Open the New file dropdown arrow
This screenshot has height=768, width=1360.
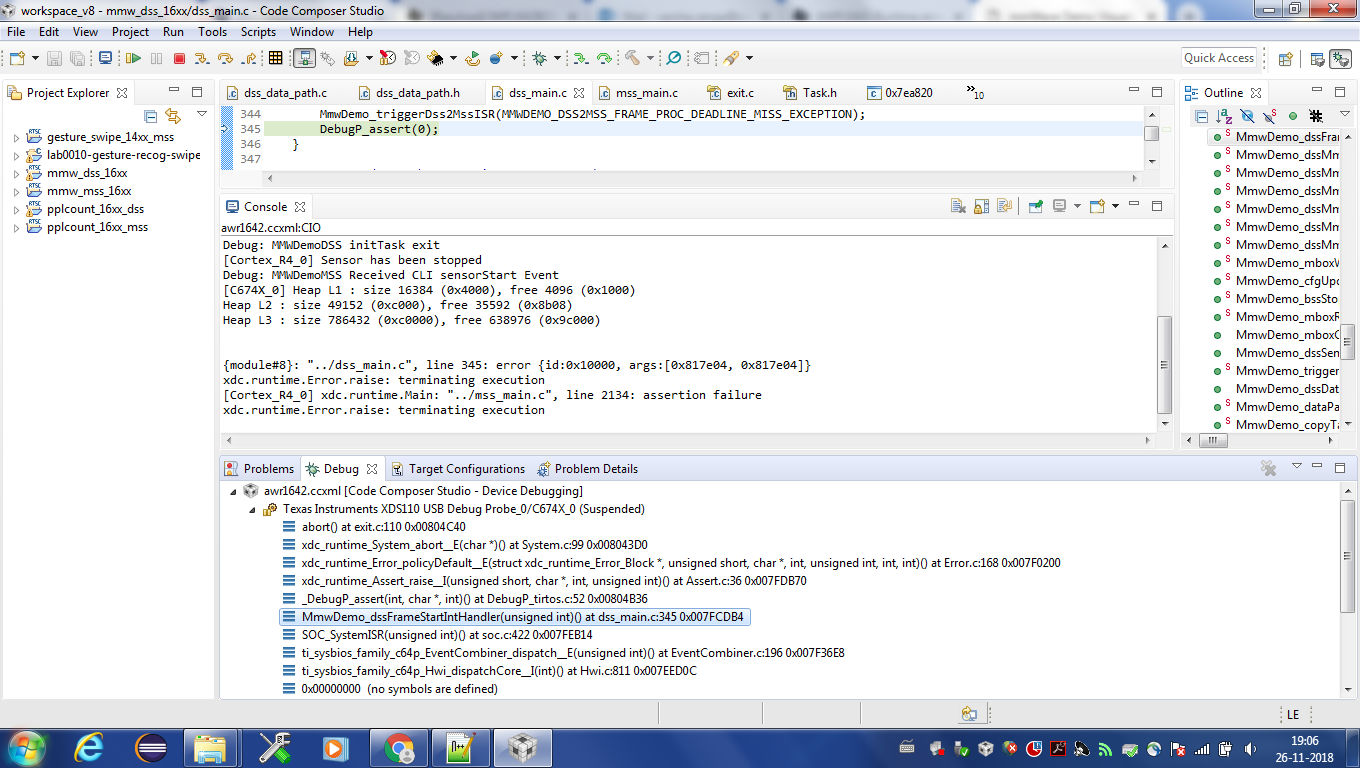36,59
